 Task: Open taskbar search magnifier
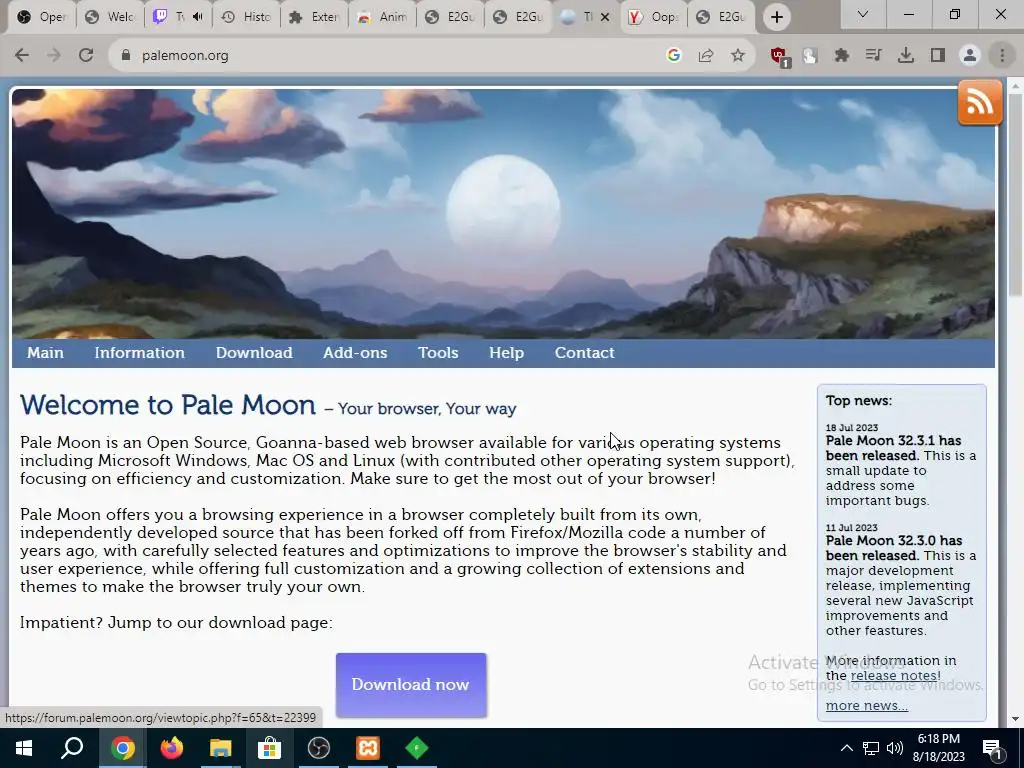coord(72,748)
